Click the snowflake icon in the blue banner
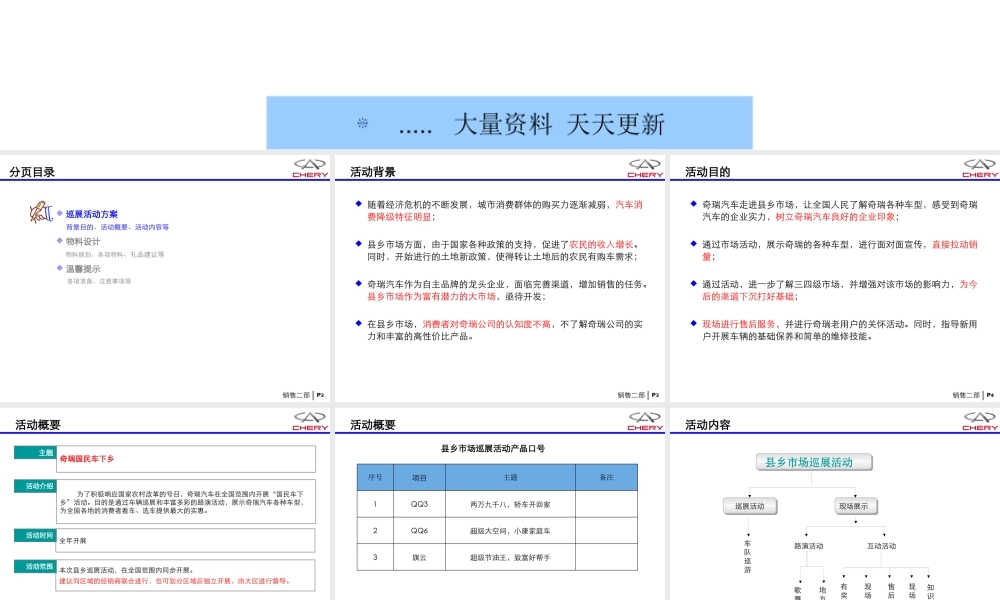 [x=362, y=123]
